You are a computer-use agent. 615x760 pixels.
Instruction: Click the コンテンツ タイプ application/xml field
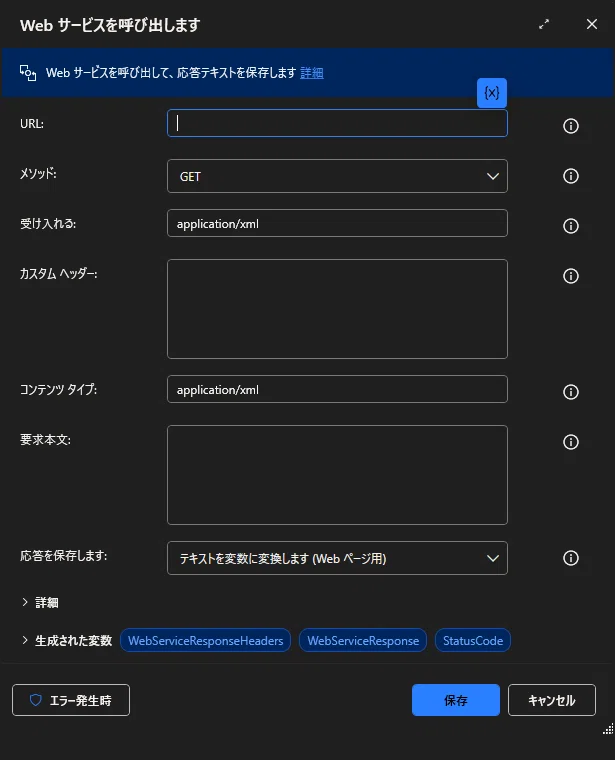337,389
